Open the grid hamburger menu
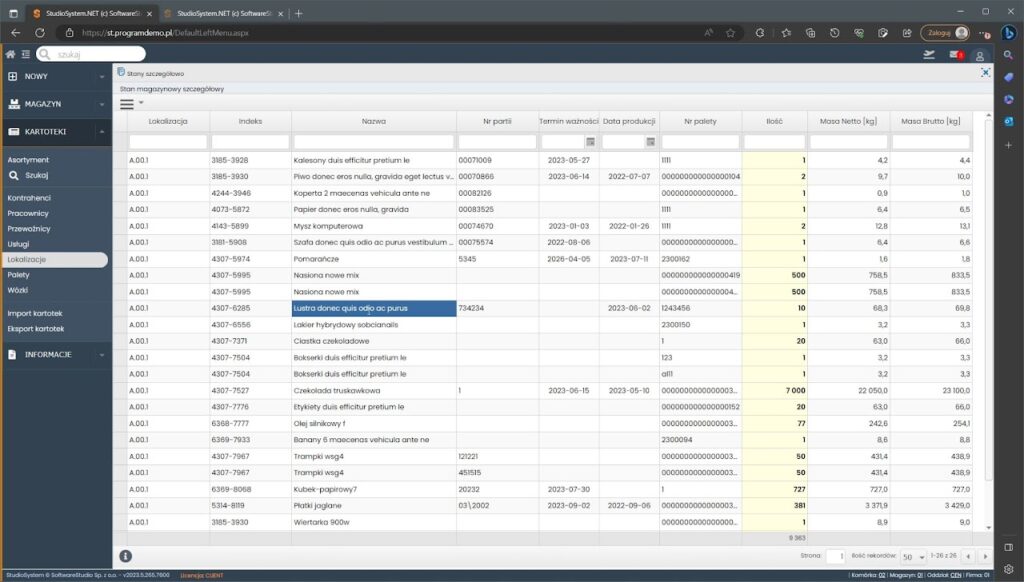Viewport: 1024px width, 582px height. click(127, 103)
